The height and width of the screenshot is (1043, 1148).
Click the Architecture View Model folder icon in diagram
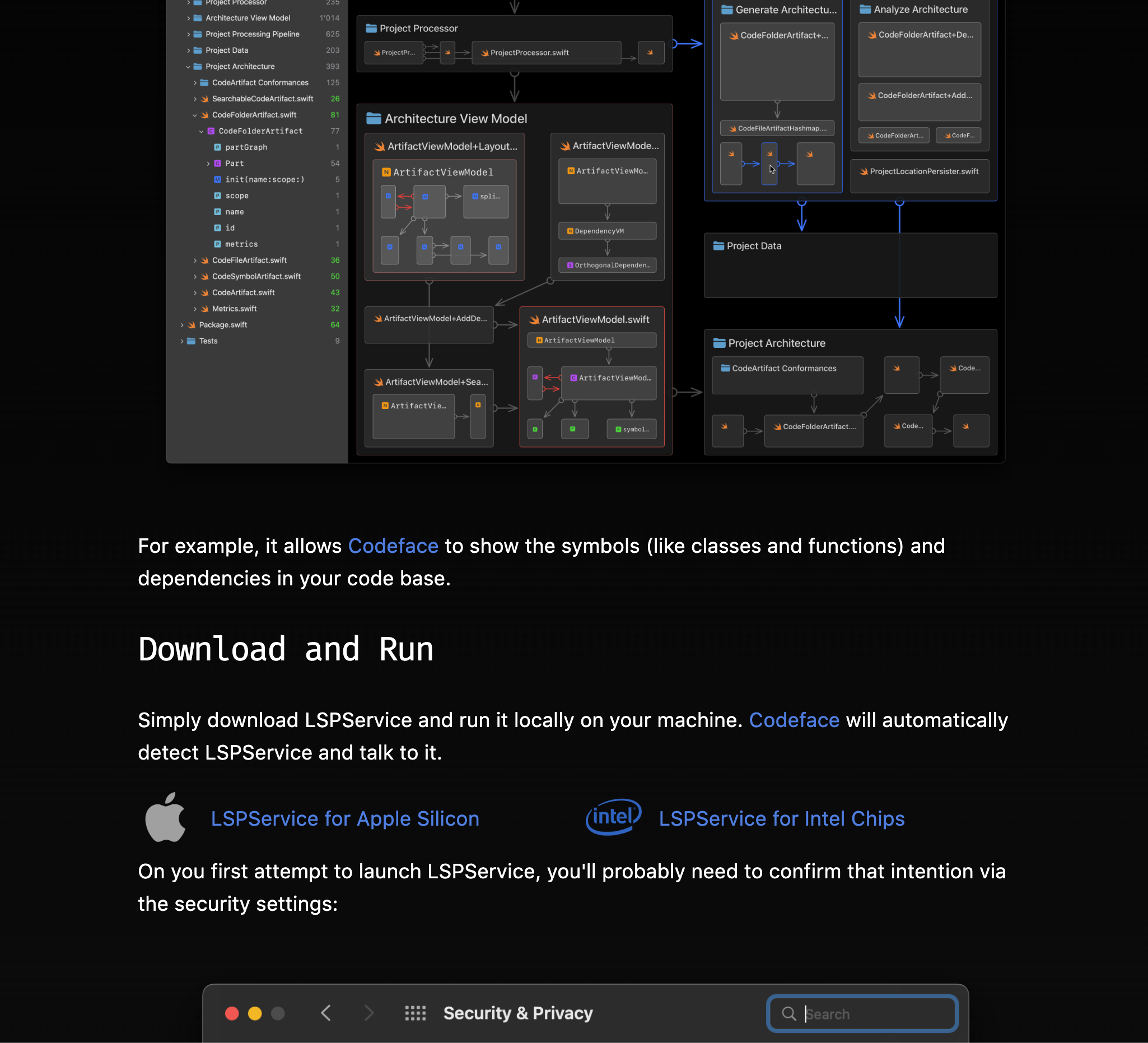[x=374, y=119]
